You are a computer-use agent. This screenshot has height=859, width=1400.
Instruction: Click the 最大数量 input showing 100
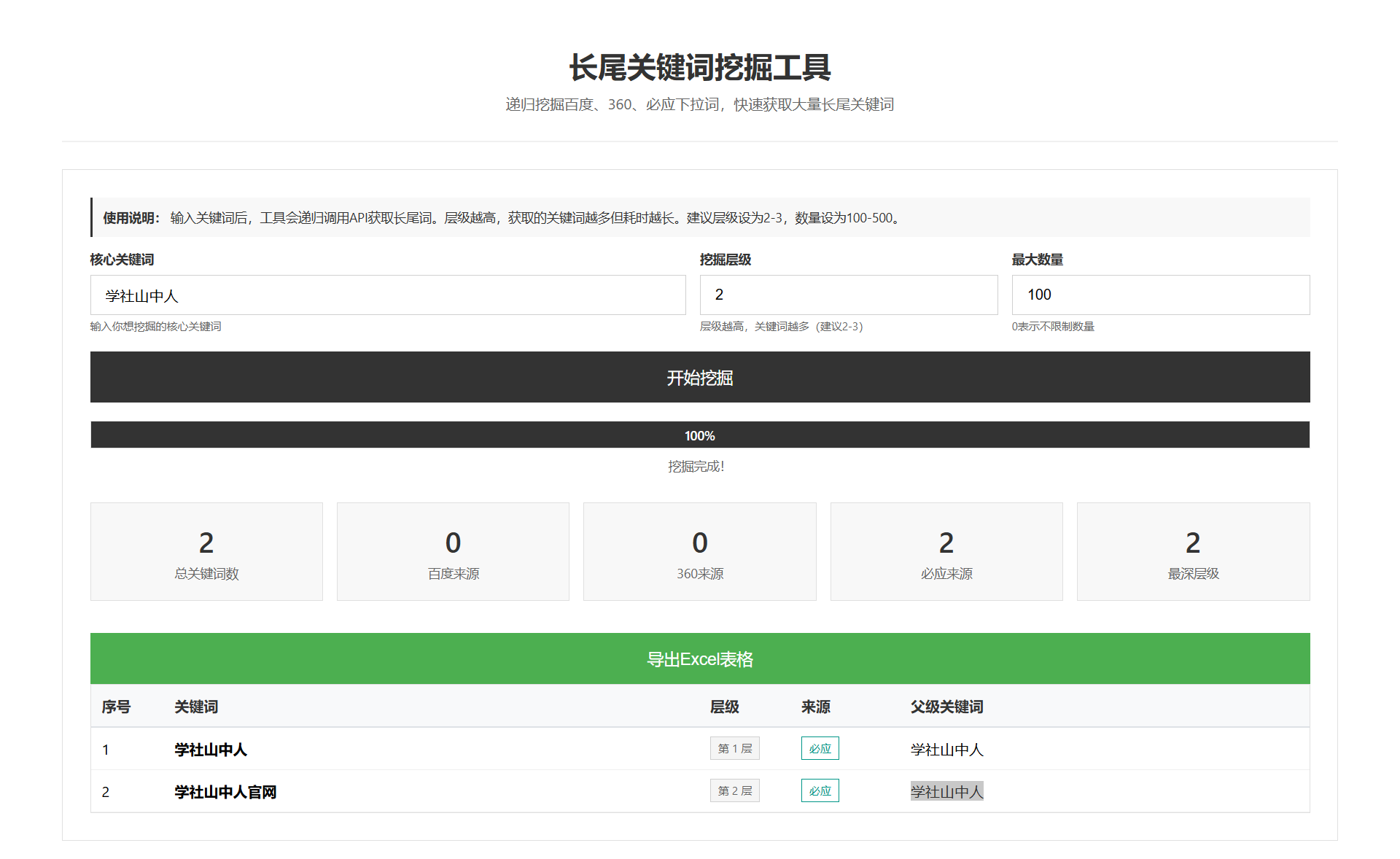click(x=1159, y=295)
